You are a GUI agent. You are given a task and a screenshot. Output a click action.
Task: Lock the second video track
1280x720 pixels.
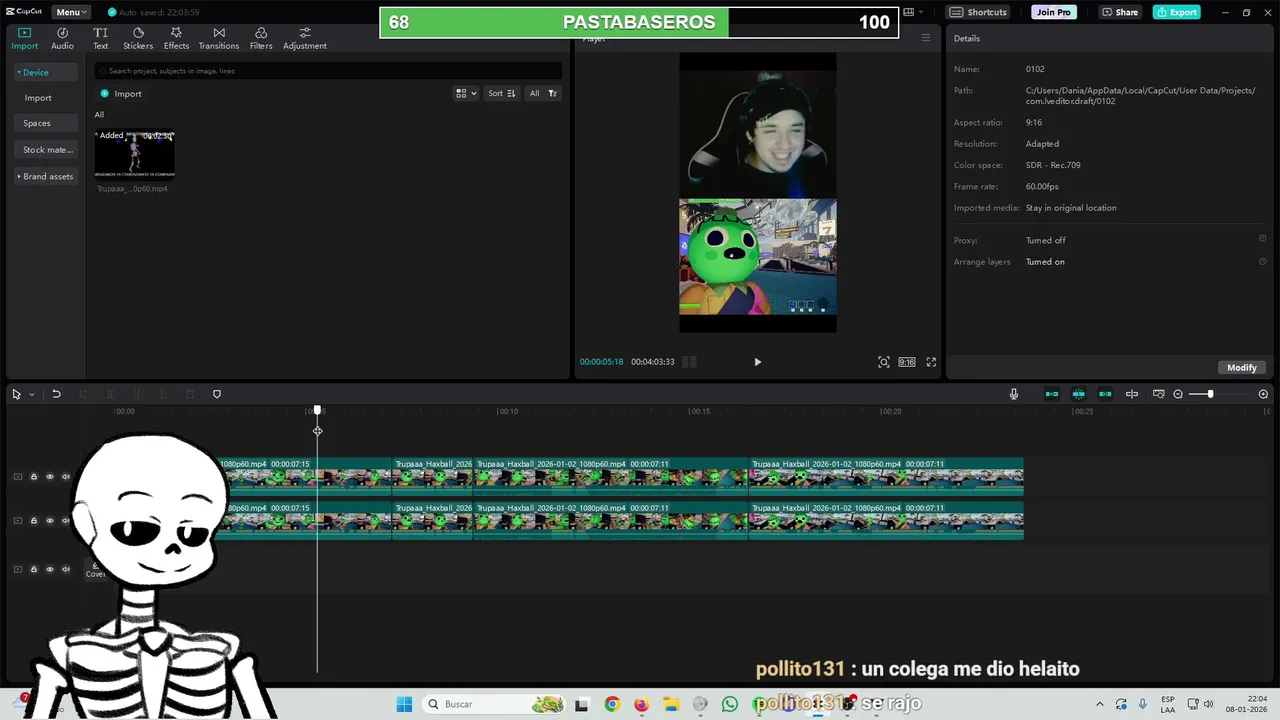coord(33,521)
